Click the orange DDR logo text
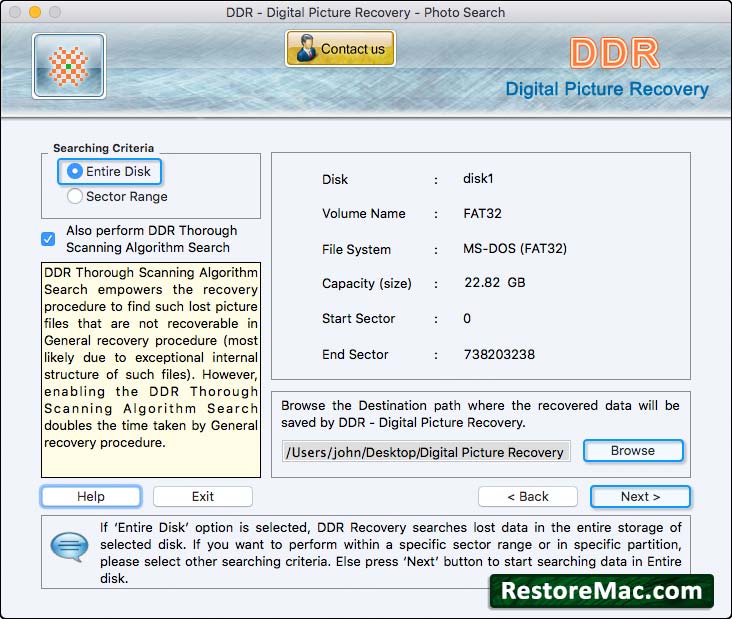The height and width of the screenshot is (619, 732). (615, 53)
